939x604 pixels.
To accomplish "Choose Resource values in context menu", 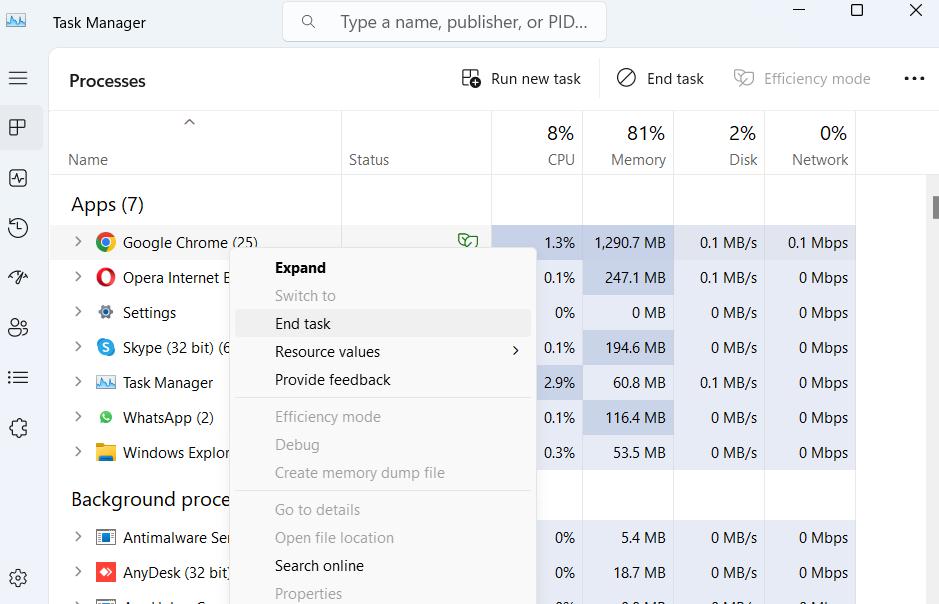I will click(383, 351).
